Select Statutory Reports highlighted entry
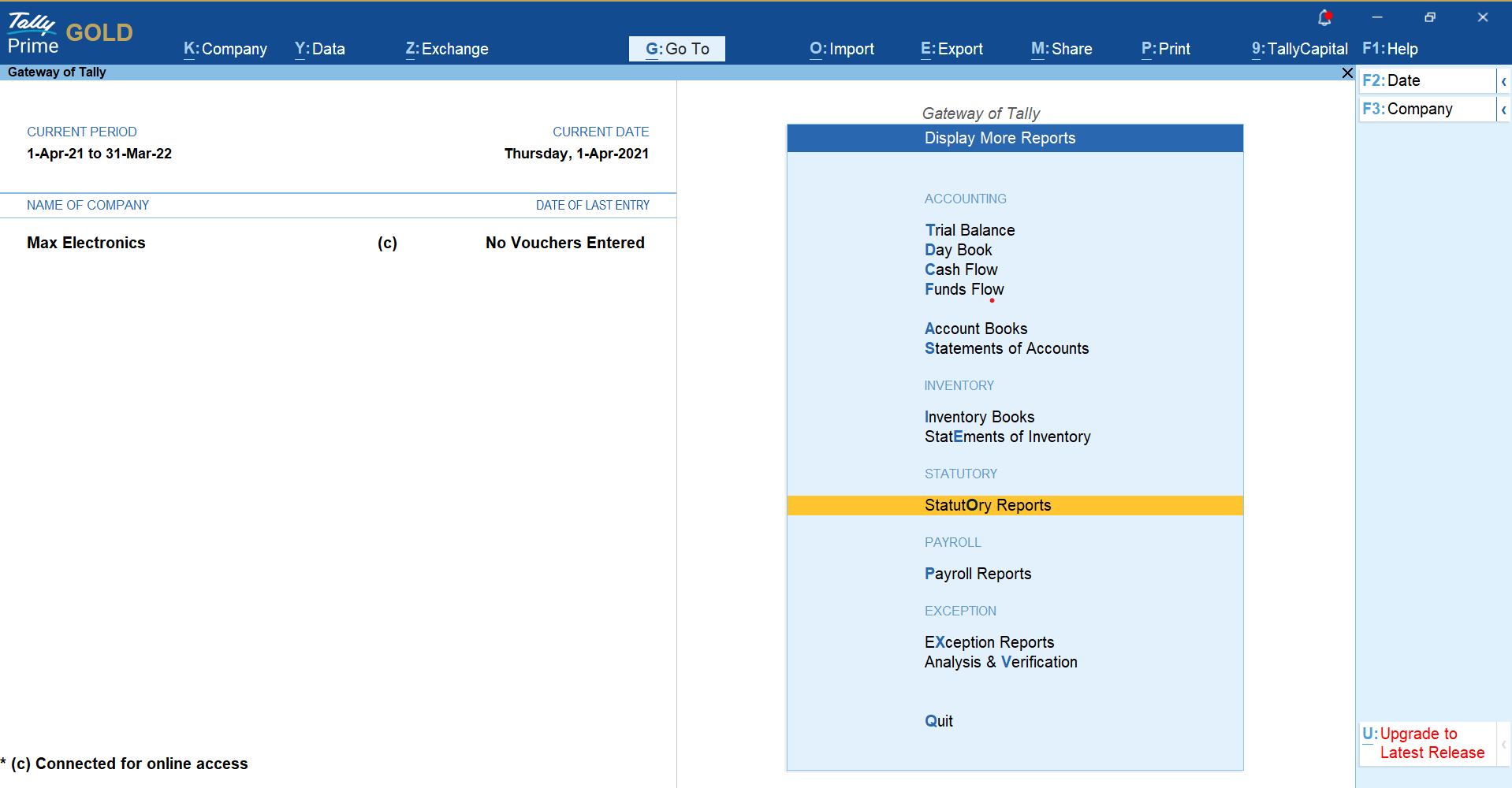The width and height of the screenshot is (1512, 788). (988, 505)
